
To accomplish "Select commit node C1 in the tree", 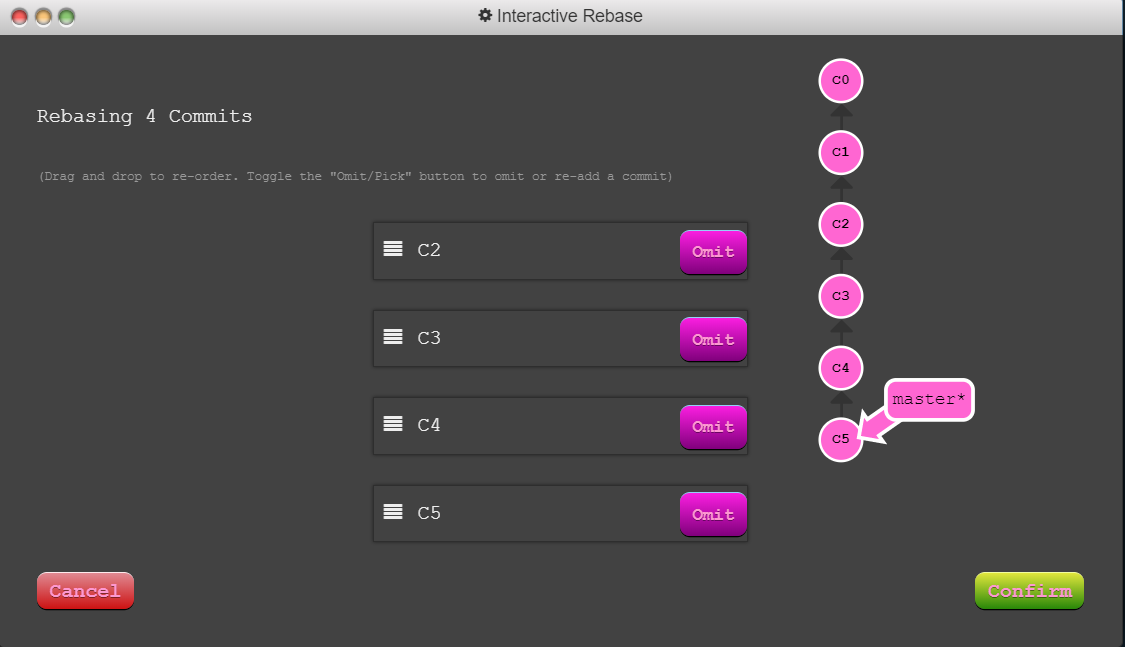I will [x=840, y=152].
